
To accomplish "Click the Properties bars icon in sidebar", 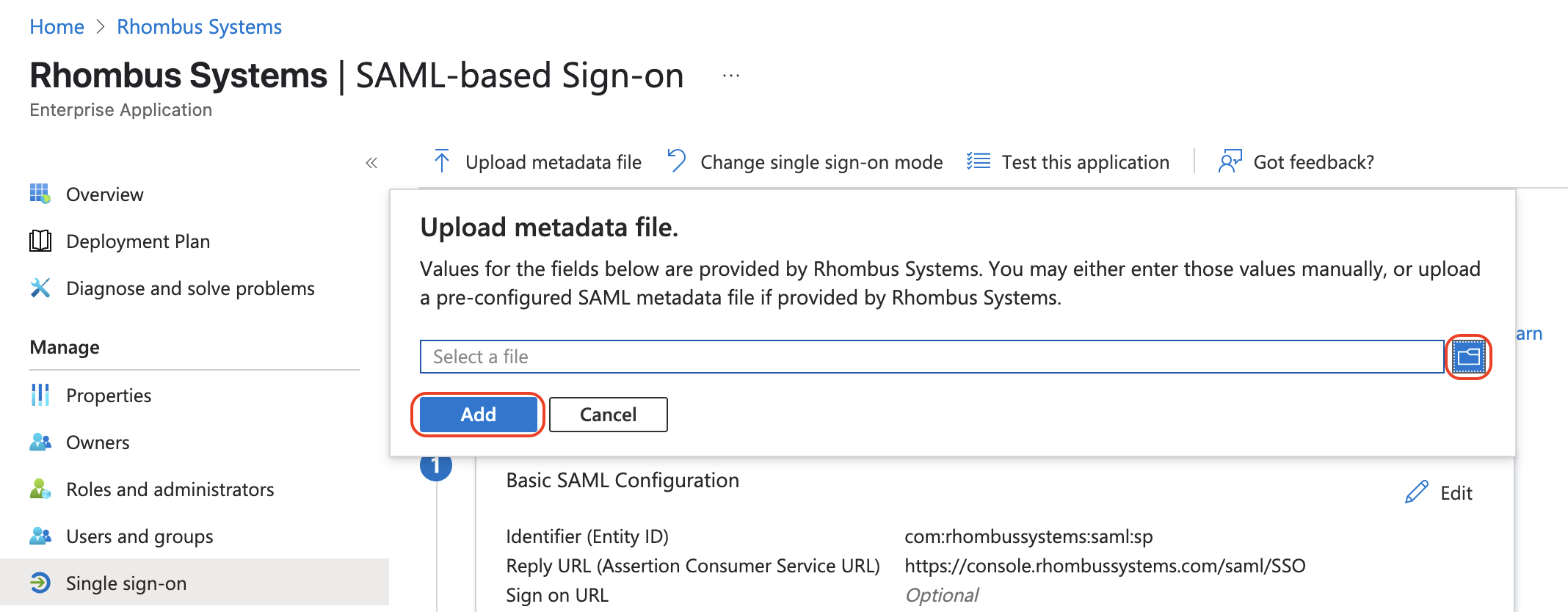I will (x=40, y=396).
